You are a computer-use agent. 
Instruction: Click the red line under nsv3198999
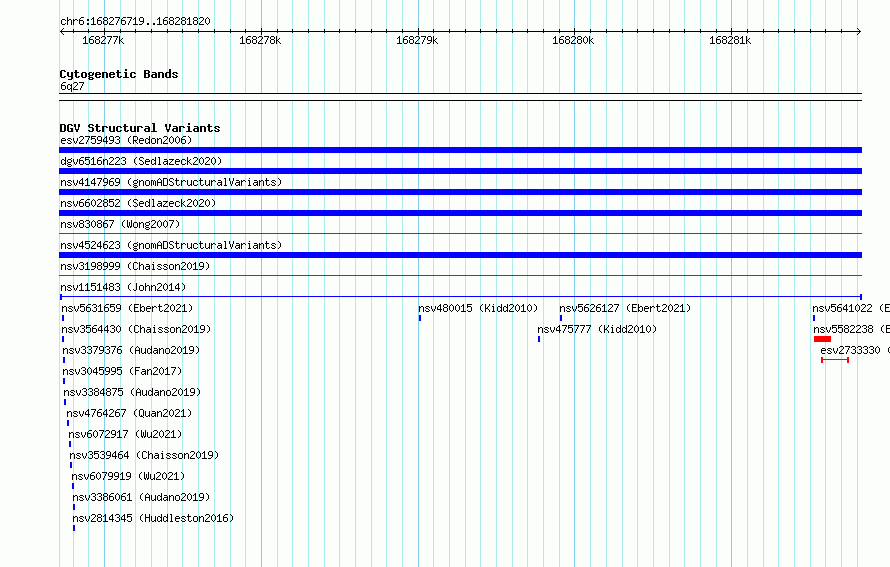tap(460, 275)
